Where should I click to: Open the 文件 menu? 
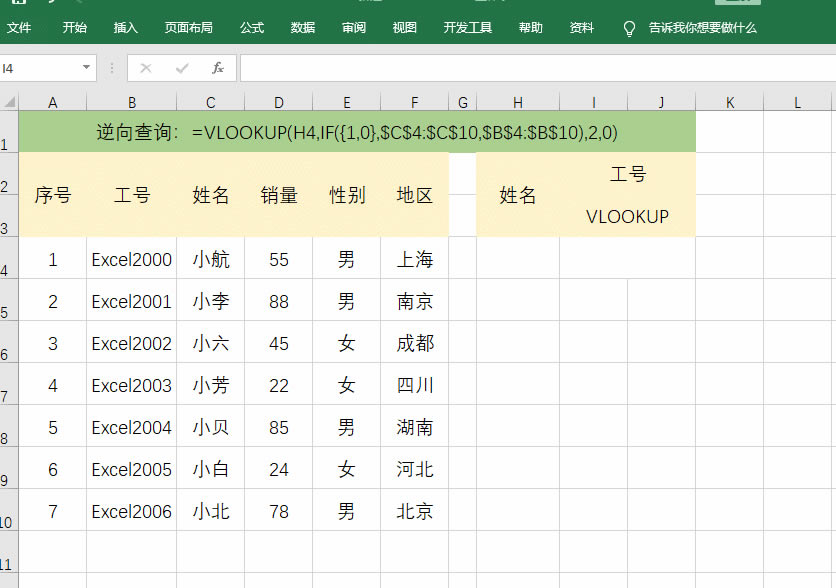tap(21, 28)
